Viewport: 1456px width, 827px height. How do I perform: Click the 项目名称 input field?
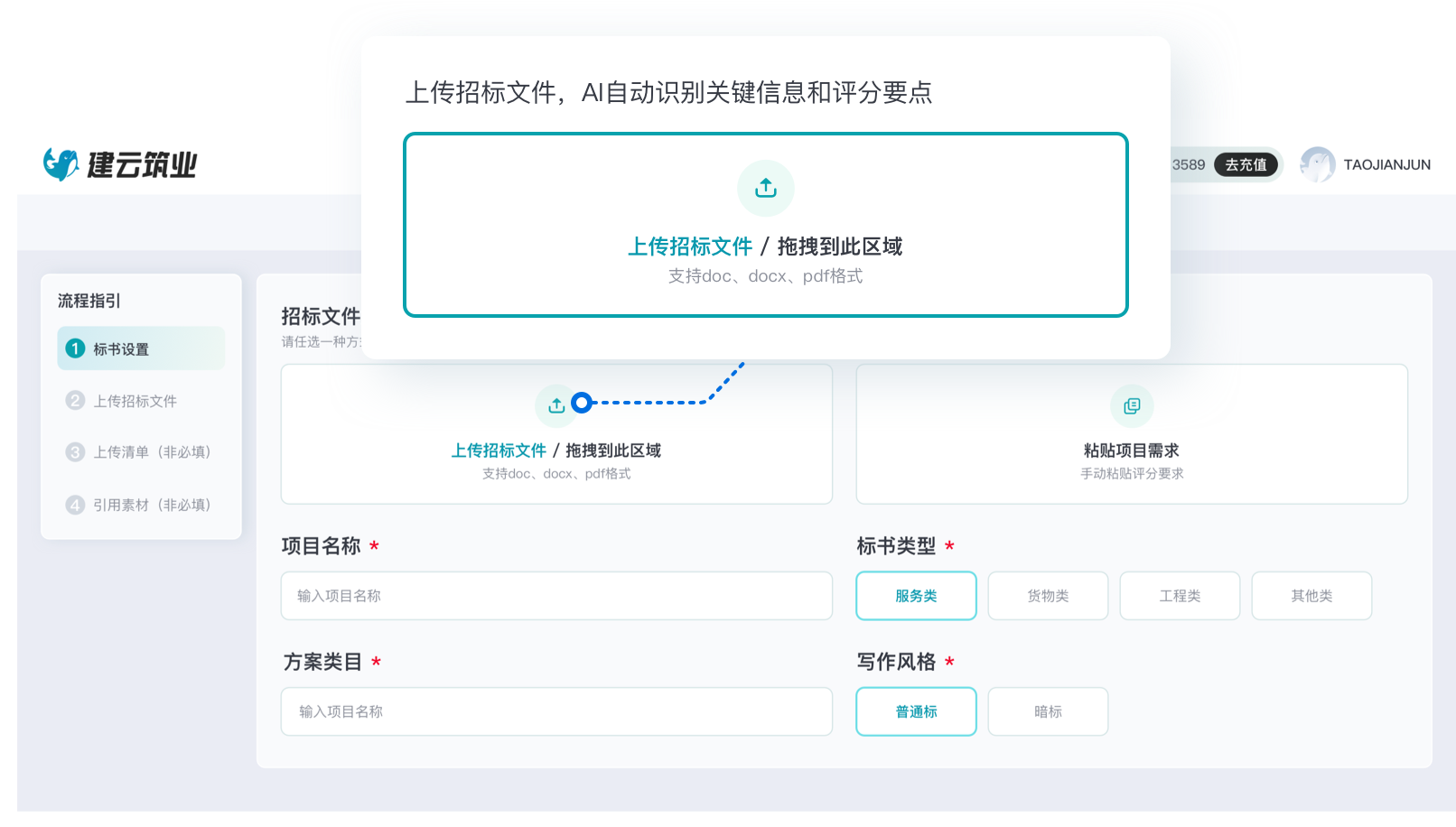click(x=556, y=596)
